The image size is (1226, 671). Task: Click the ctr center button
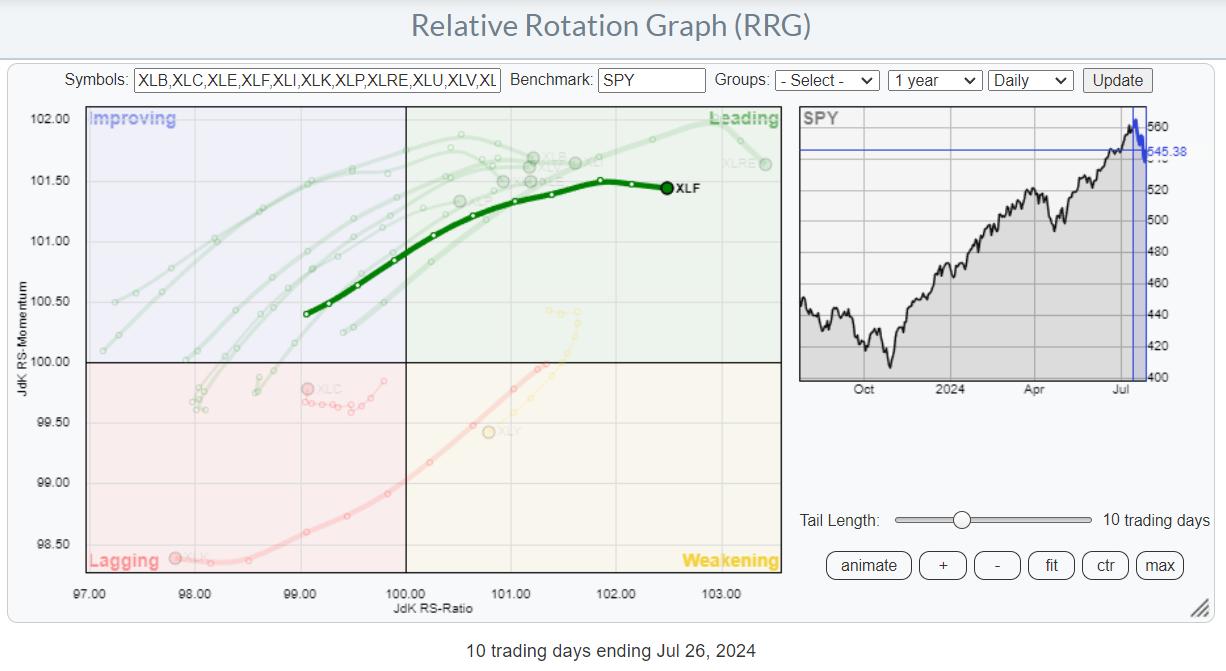point(1105,565)
